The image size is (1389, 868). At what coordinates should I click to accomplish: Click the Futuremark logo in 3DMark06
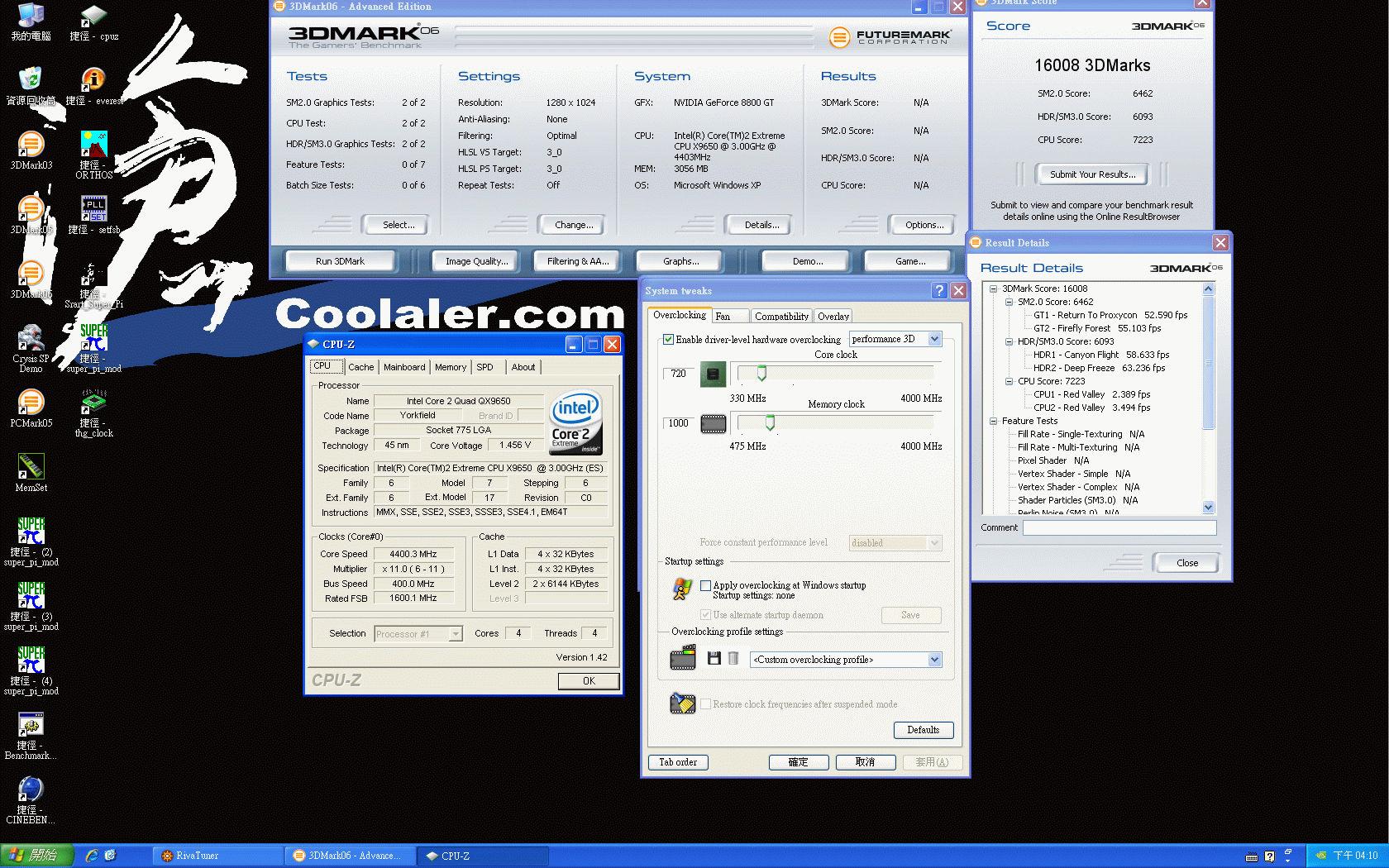click(x=890, y=36)
